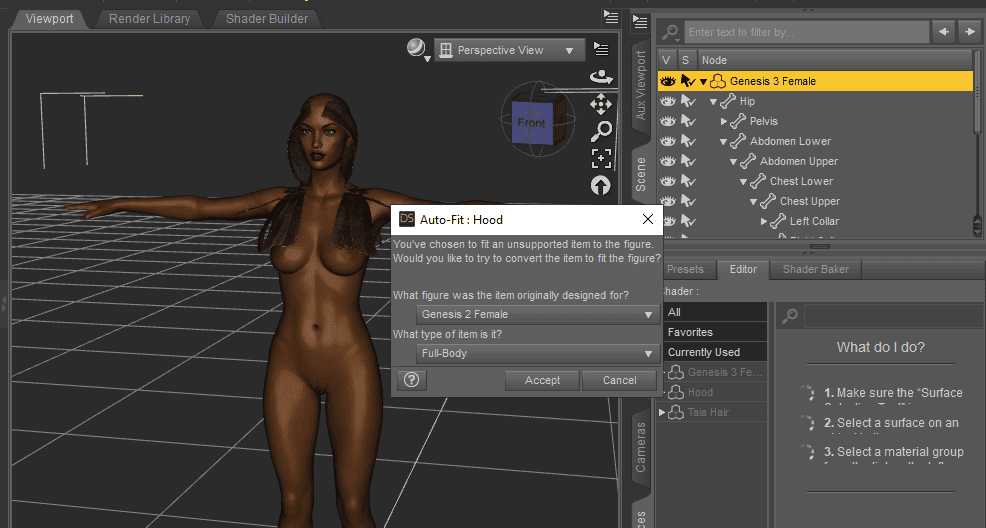The width and height of the screenshot is (986, 528).
Task: Click the Front face of view cube
Action: tap(531, 123)
